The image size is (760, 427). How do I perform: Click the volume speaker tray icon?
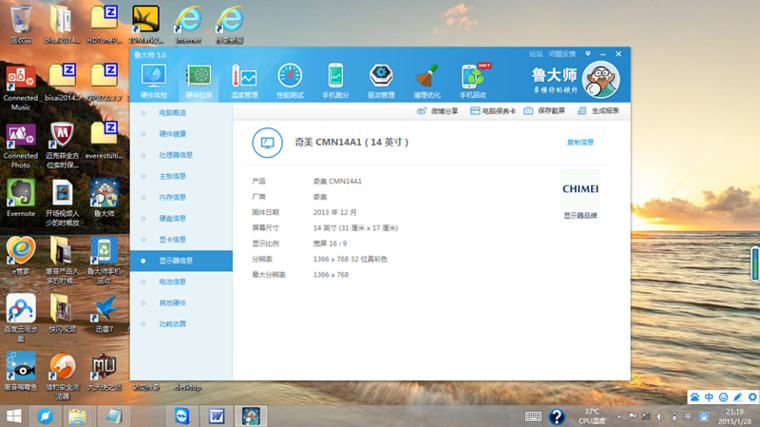coord(660,416)
